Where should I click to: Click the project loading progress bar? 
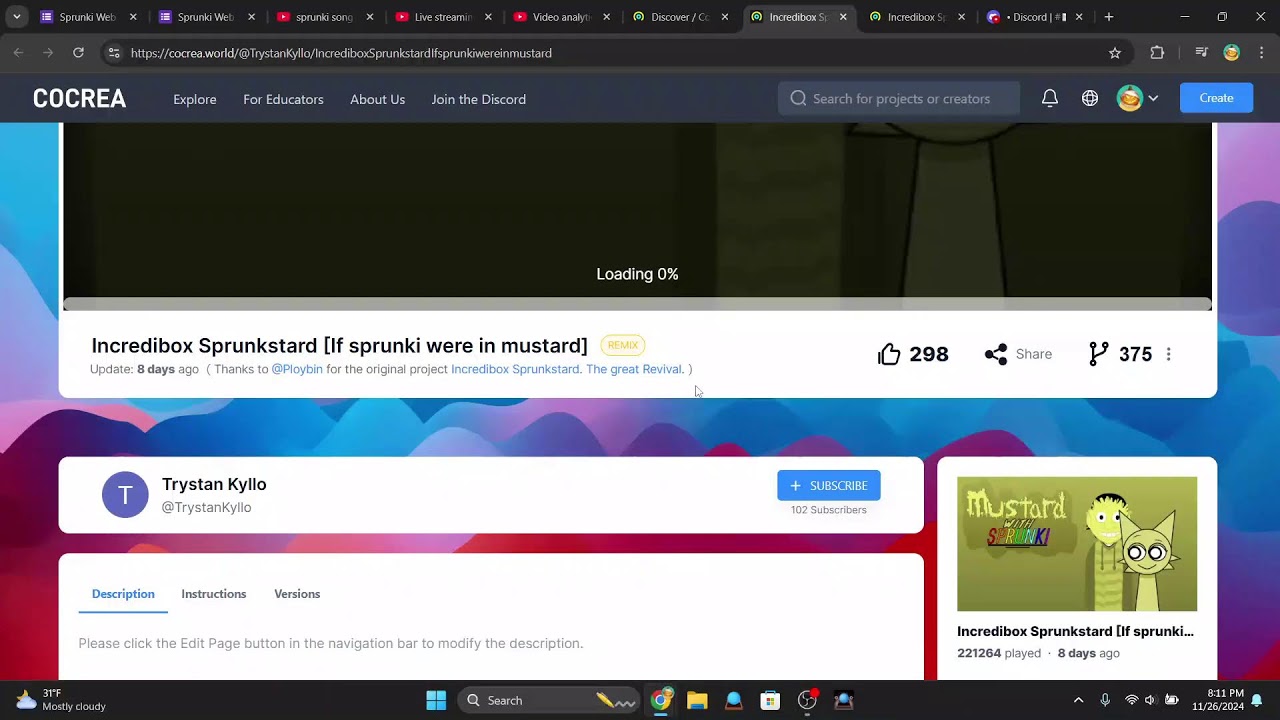click(637, 304)
